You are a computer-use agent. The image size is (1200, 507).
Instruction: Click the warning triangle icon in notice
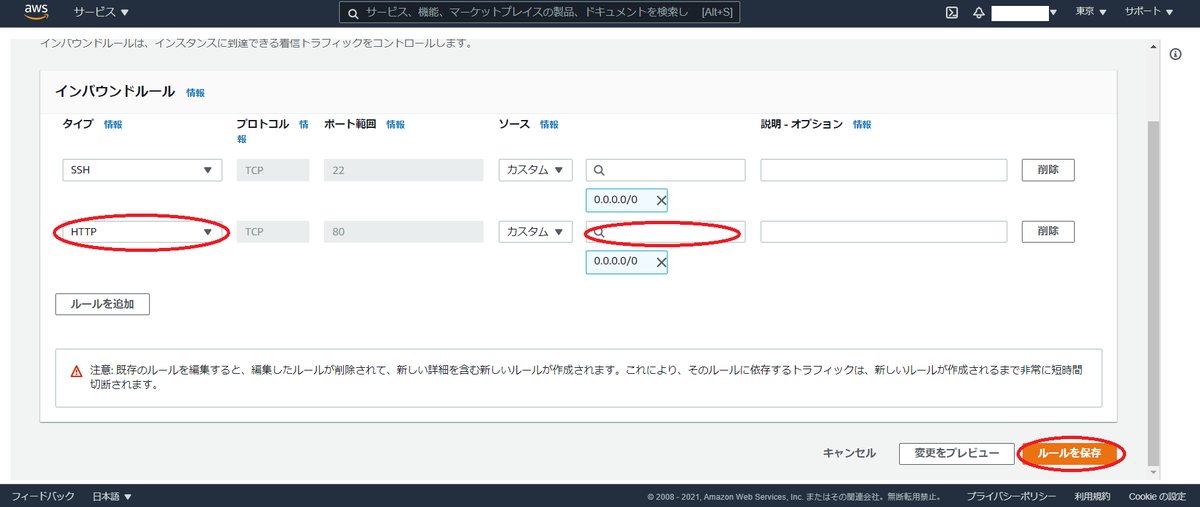click(x=77, y=371)
